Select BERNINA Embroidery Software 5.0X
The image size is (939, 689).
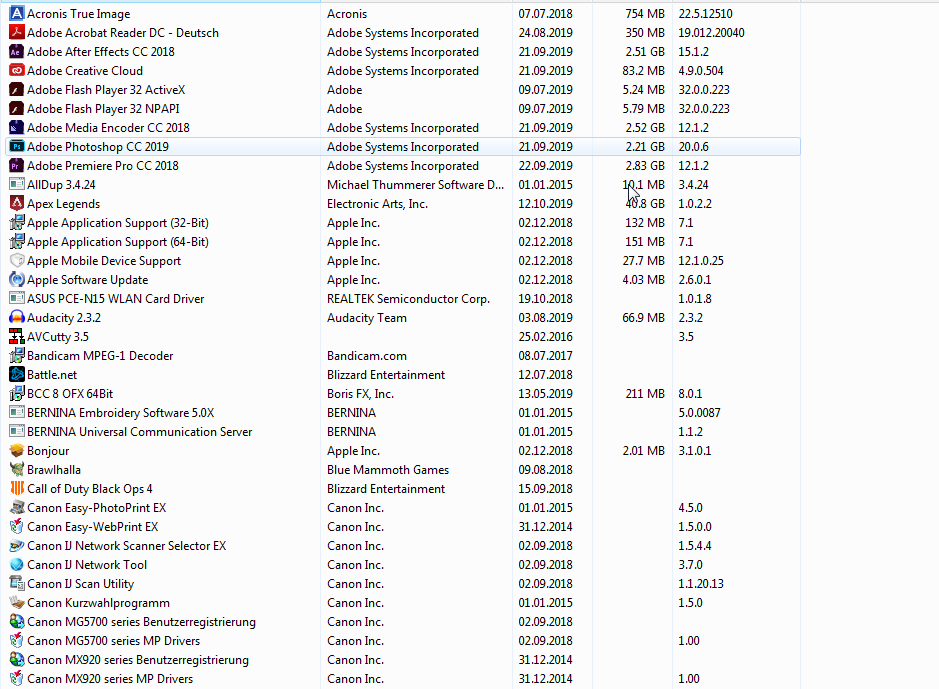[120, 412]
